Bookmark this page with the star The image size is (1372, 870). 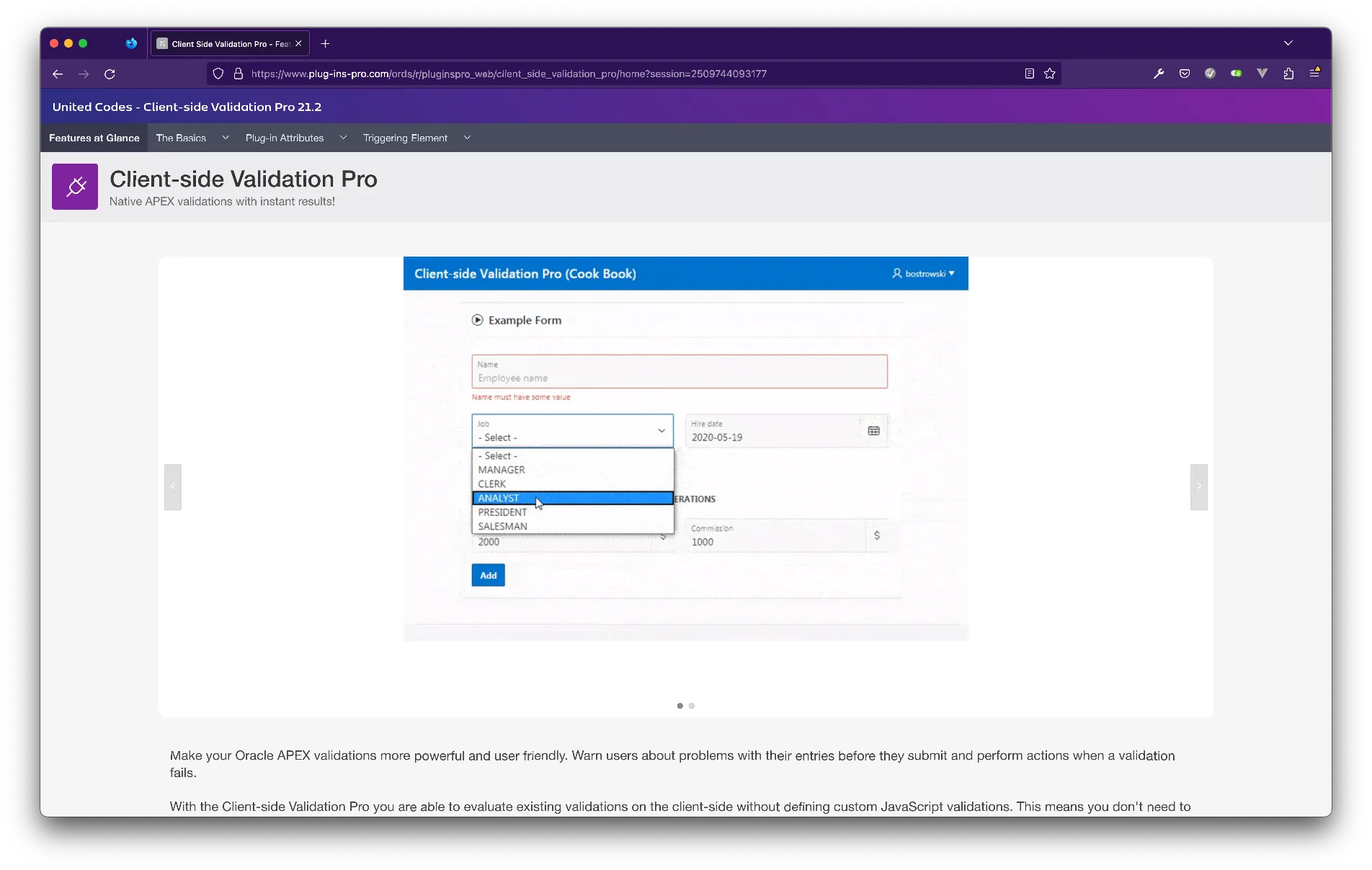point(1049,74)
